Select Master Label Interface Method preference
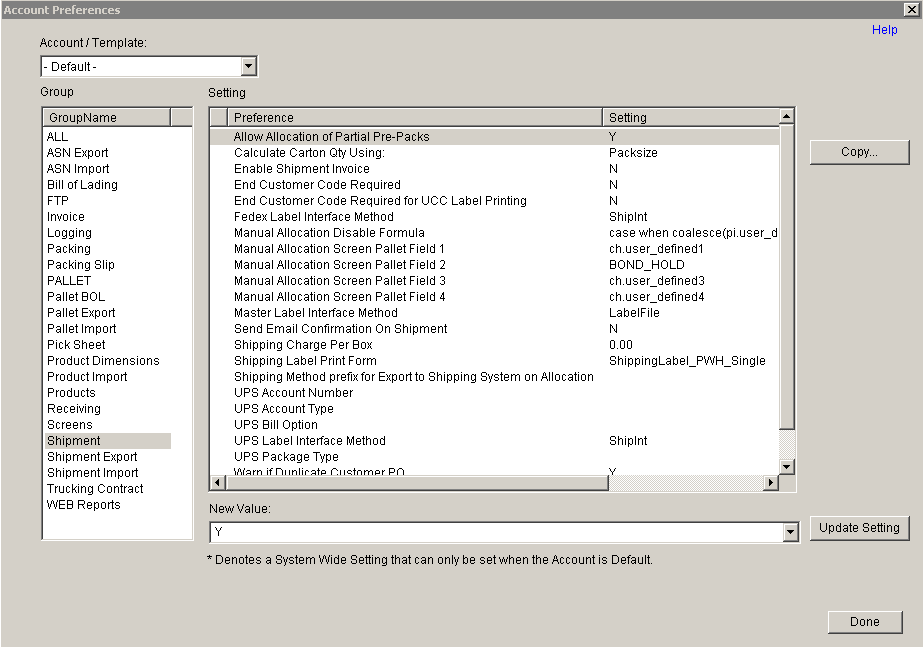The image size is (923, 647). coord(494,313)
